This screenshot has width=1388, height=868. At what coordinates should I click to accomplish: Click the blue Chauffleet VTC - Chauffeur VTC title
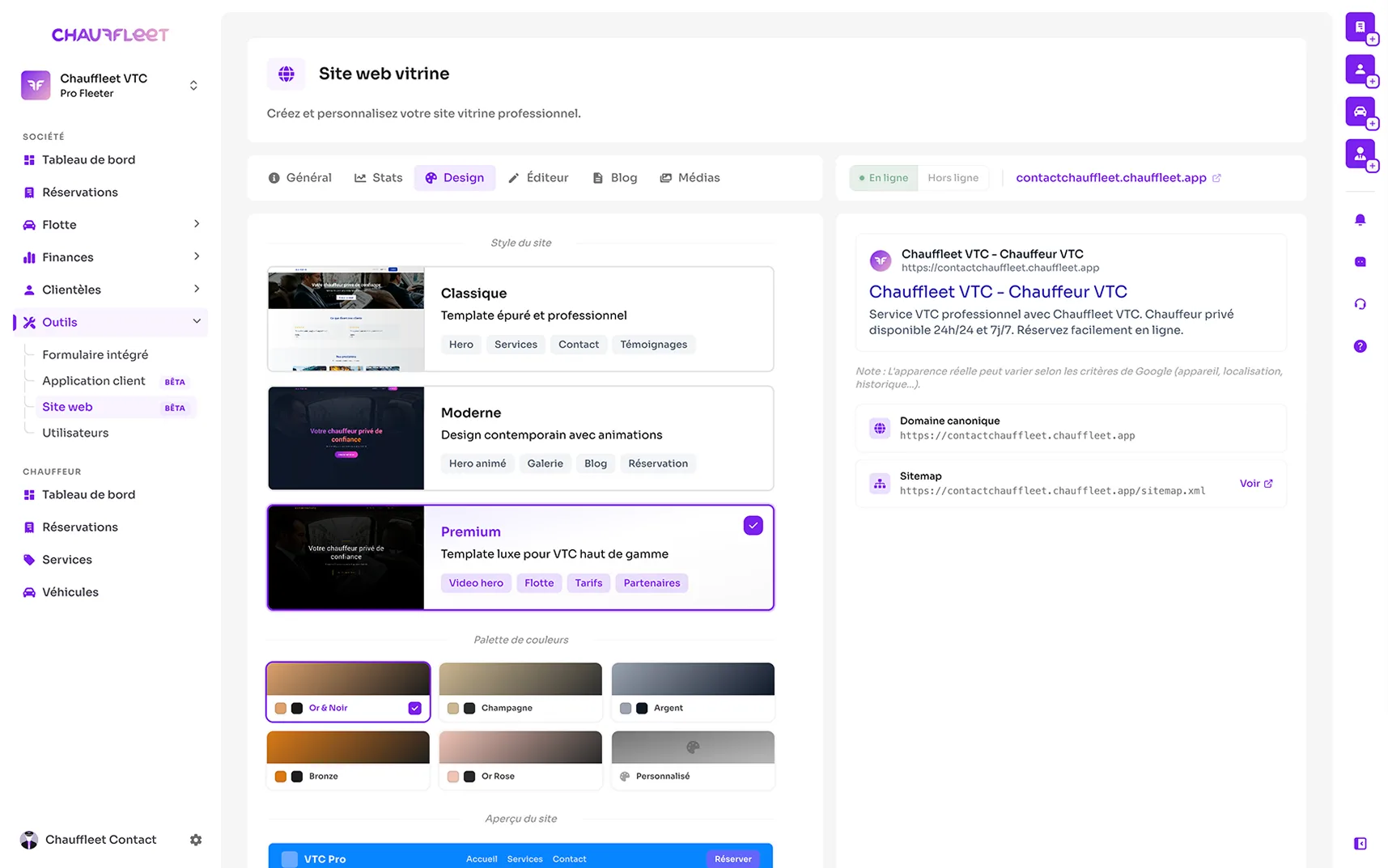pyautogui.click(x=998, y=292)
